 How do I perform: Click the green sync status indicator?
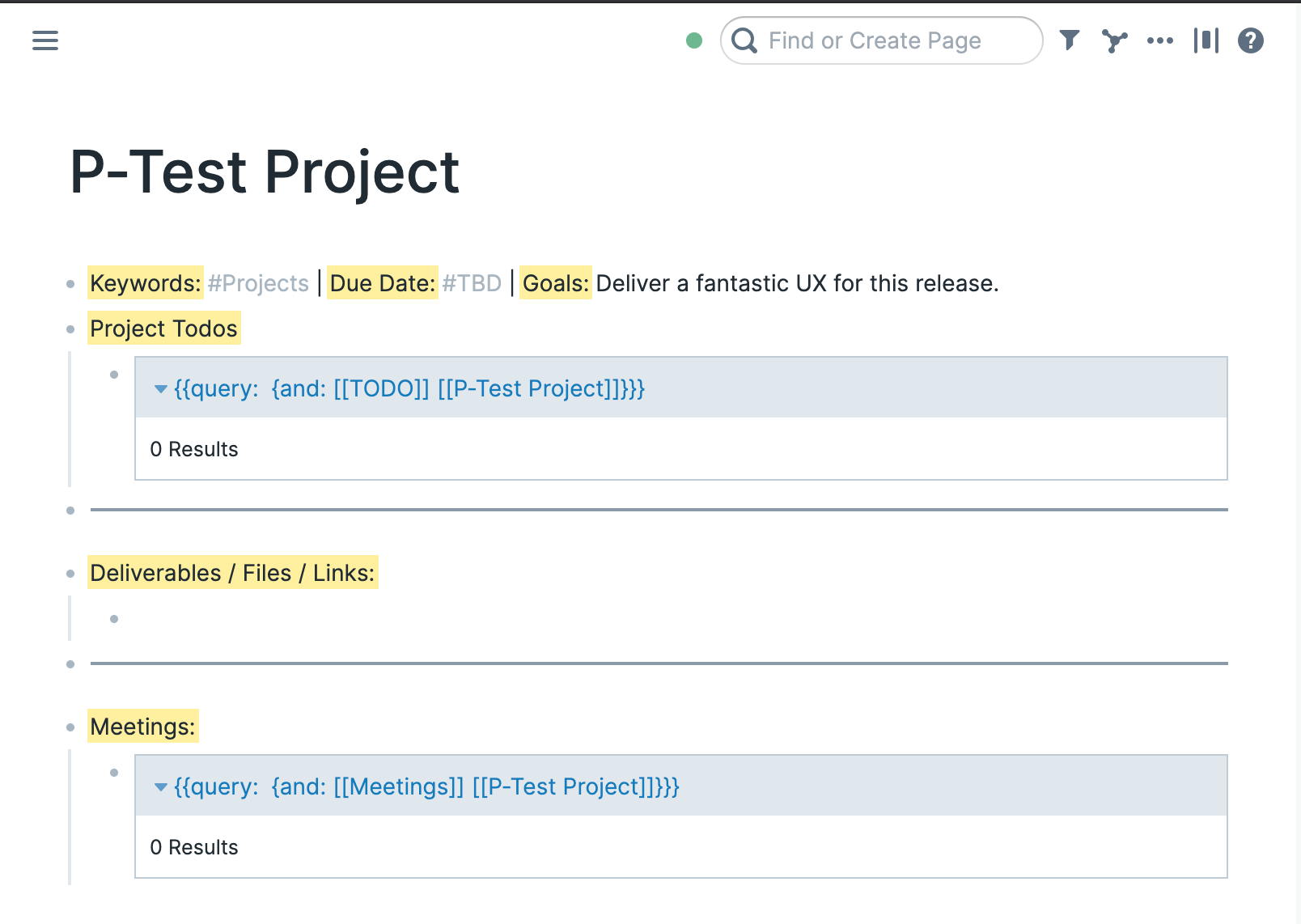coord(694,40)
